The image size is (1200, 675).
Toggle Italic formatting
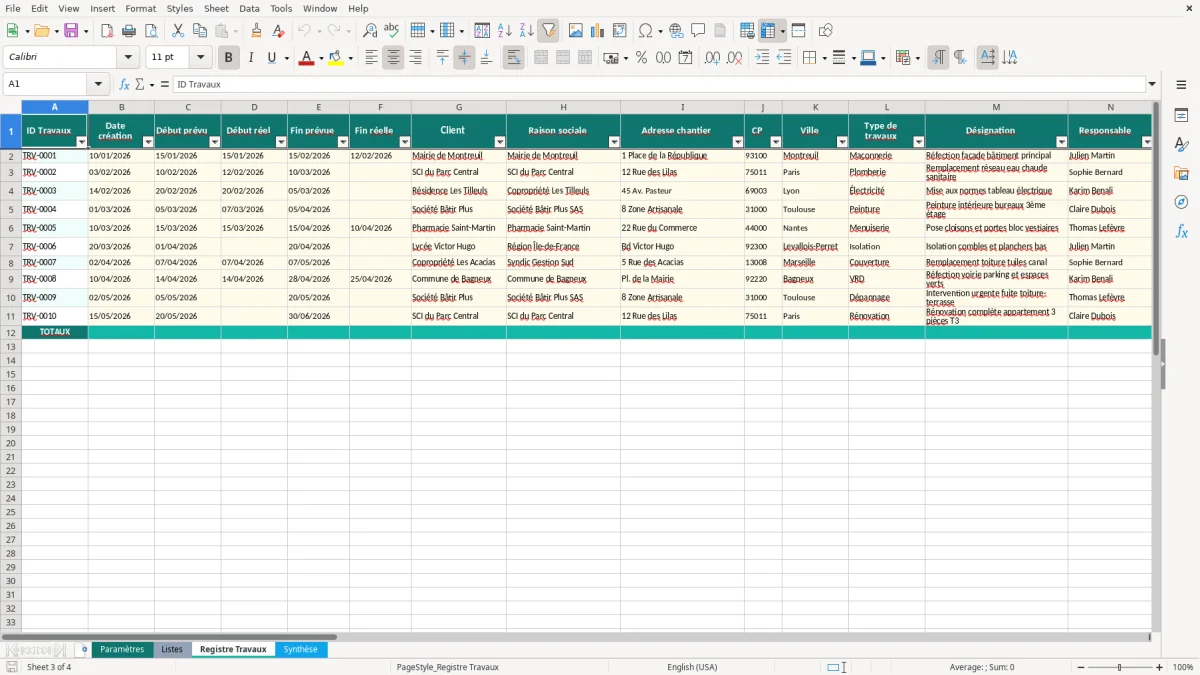coord(250,58)
